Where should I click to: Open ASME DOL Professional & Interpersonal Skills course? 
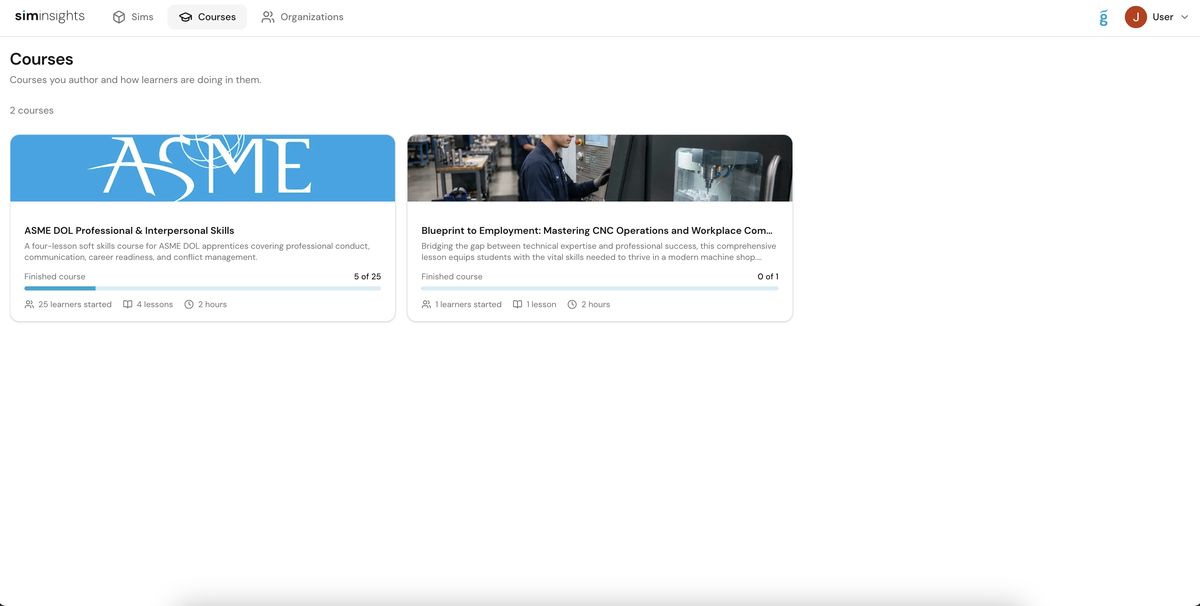[129, 231]
